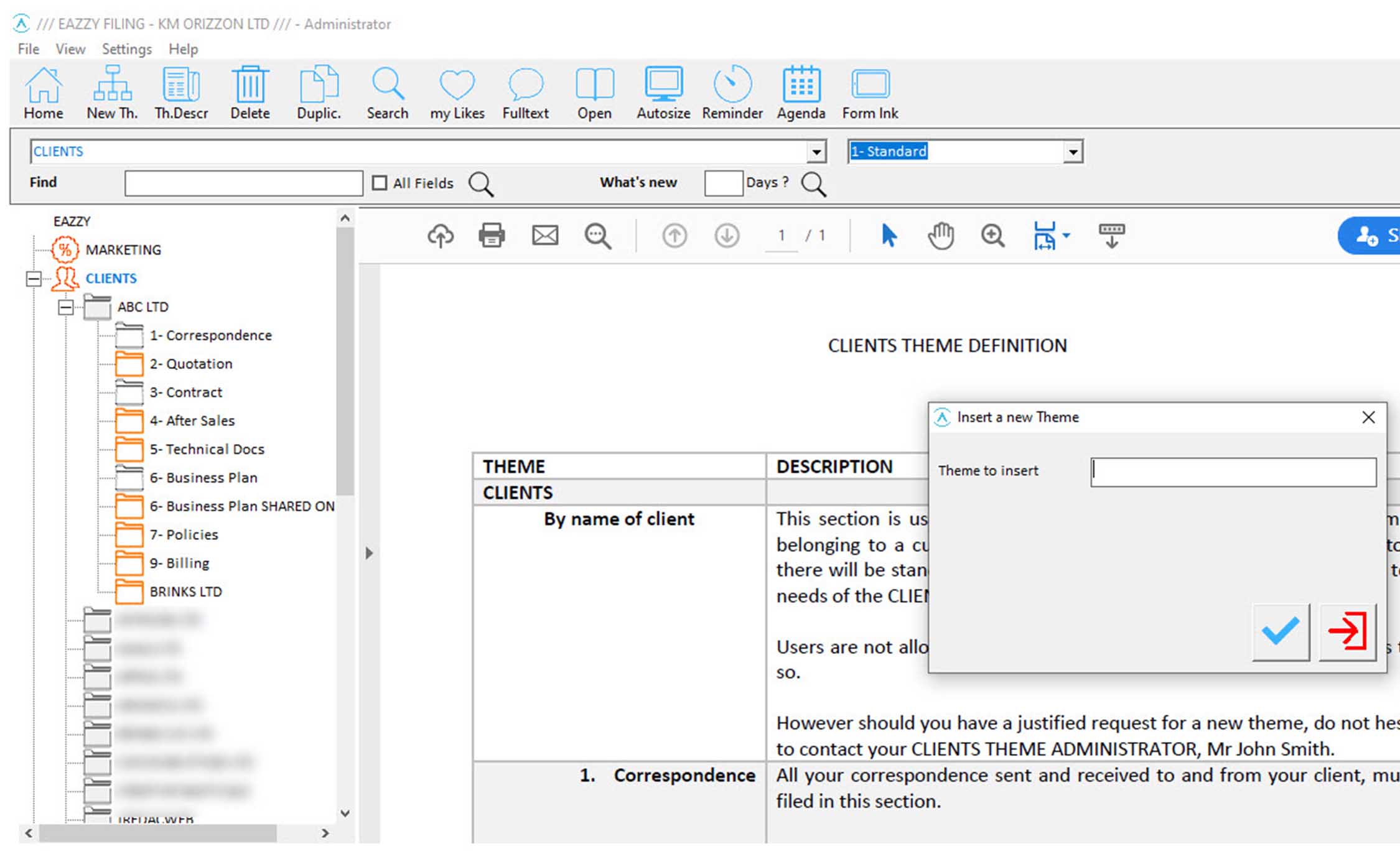Image resolution: width=1400 pixels, height=854 pixels.
Task: Click the Find text field
Action: click(x=244, y=183)
